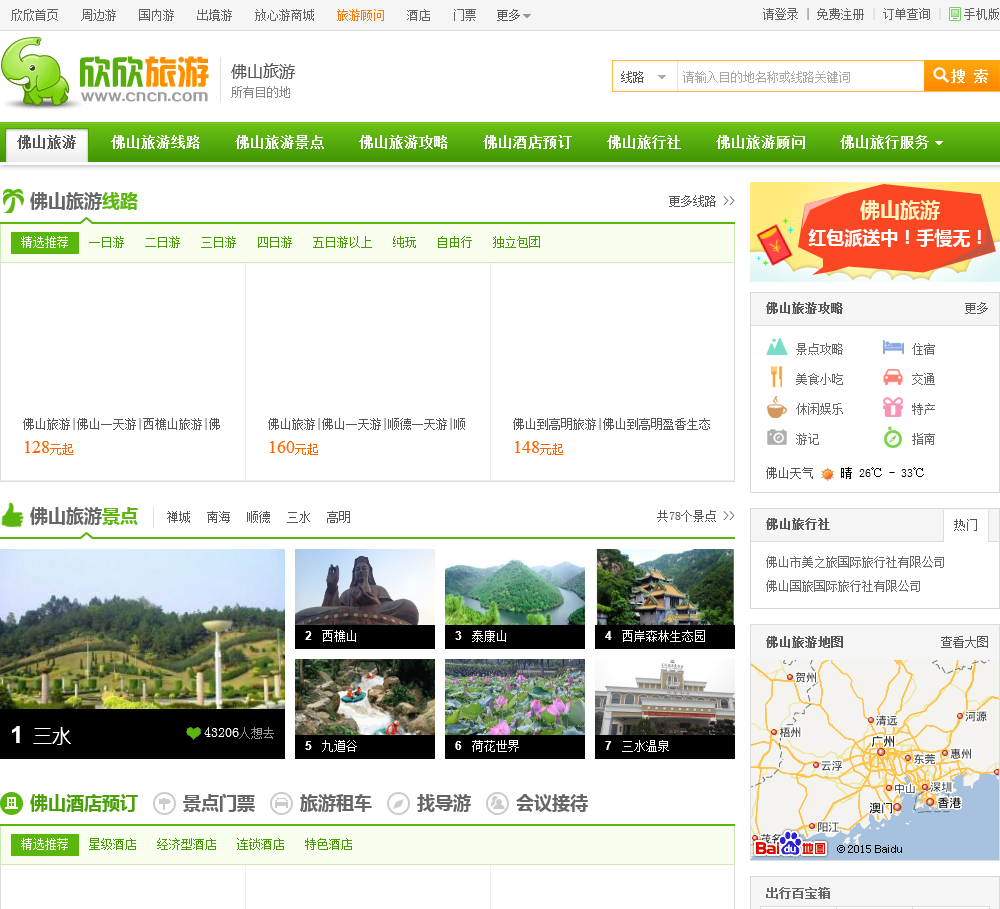Click the thumbs-up icon by 佛山旅游景点
The height and width of the screenshot is (909, 1000).
point(12,515)
